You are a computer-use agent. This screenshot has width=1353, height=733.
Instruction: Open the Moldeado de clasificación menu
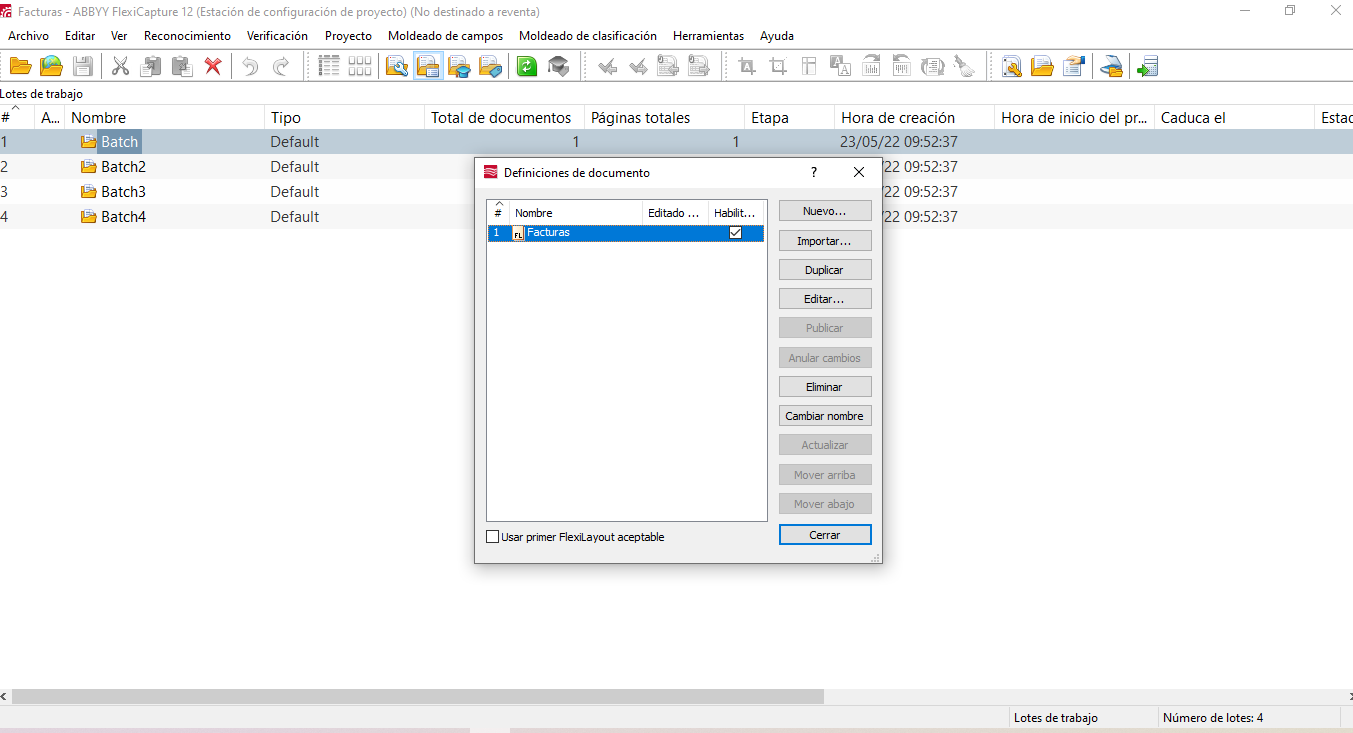pos(588,35)
